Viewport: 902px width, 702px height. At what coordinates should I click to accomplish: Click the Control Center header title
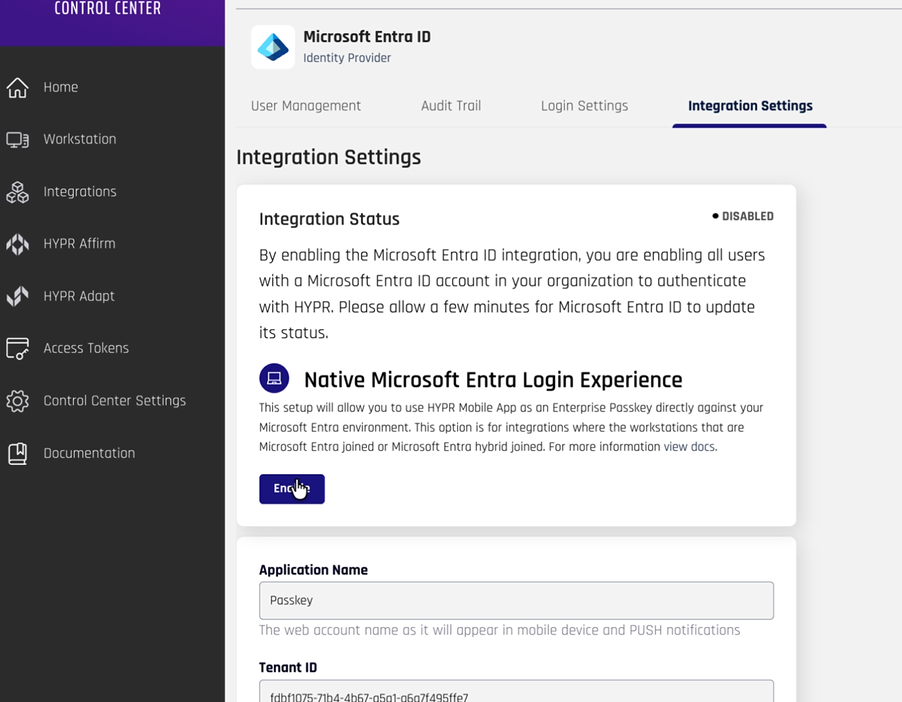107,10
